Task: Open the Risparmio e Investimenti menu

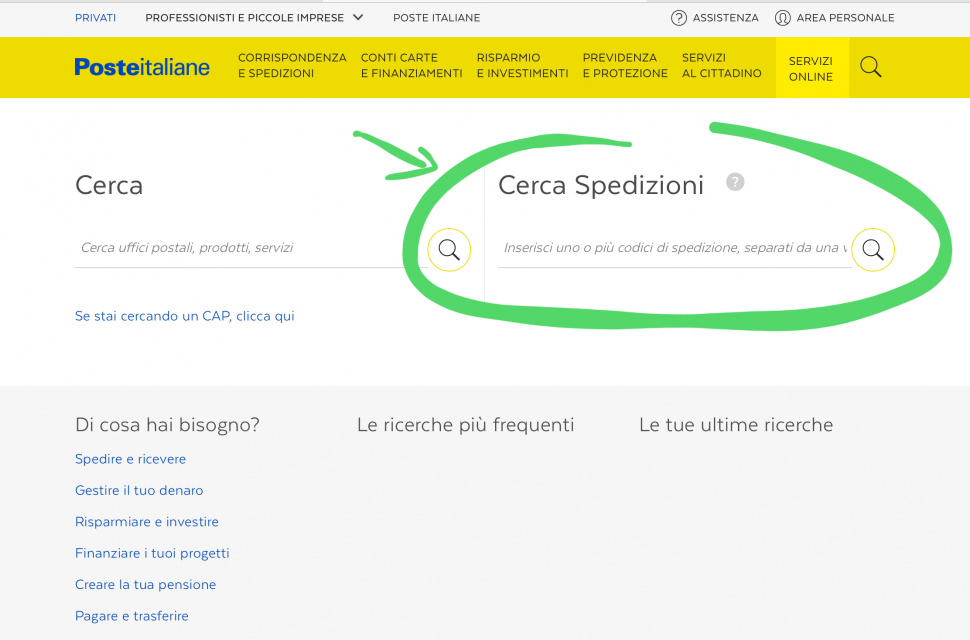Action: 522,66
